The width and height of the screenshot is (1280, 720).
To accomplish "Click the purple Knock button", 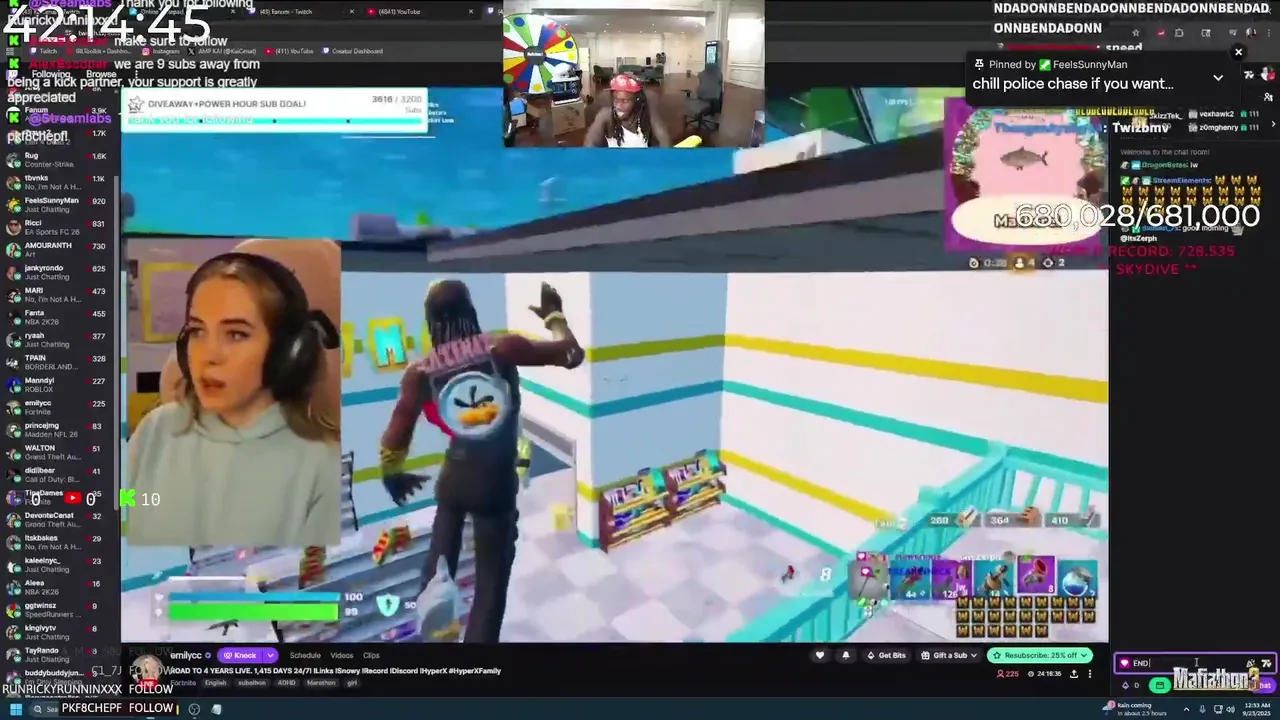I will pyautogui.click(x=241, y=656).
